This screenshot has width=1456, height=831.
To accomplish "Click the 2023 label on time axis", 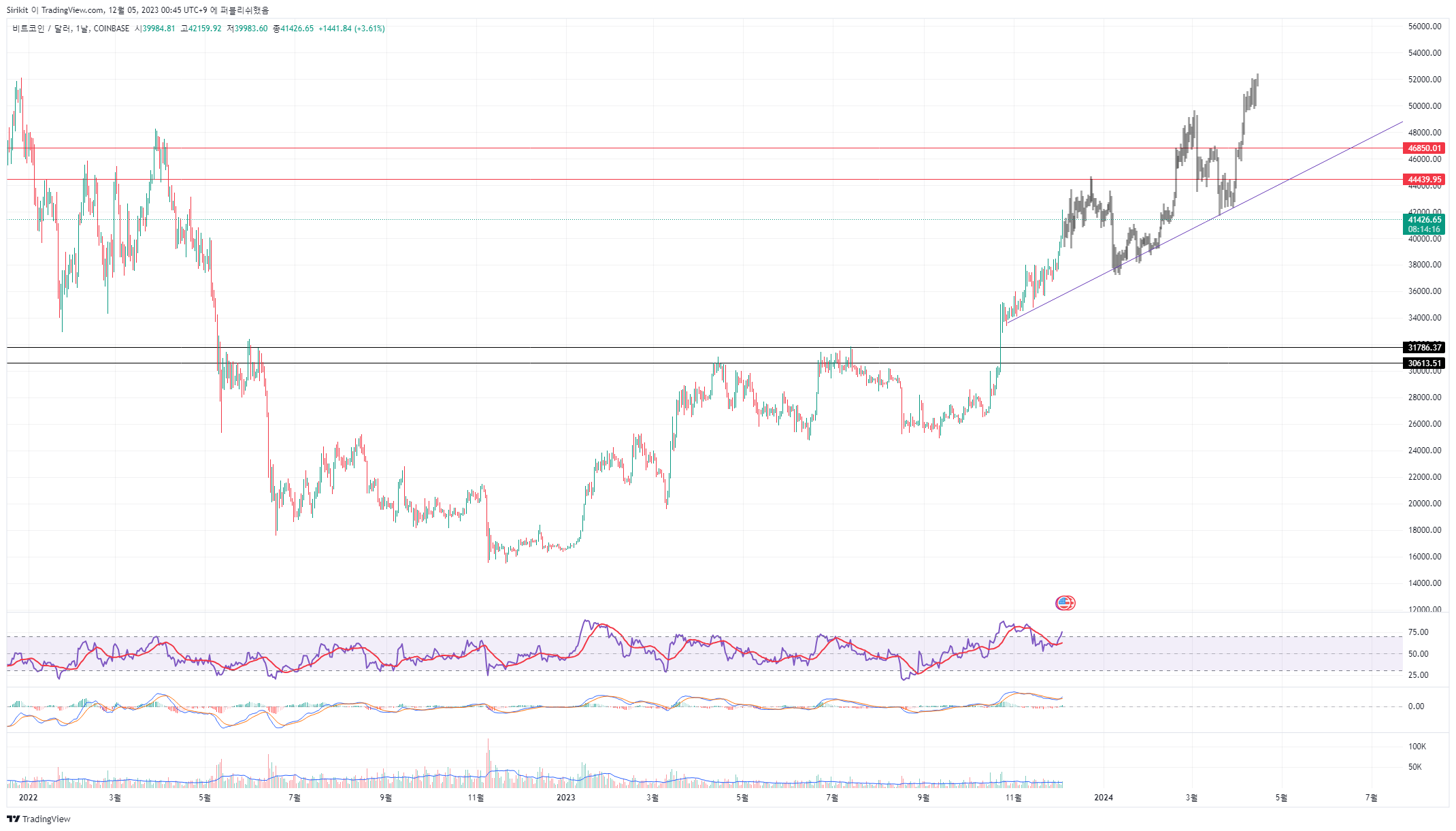I will [x=565, y=798].
